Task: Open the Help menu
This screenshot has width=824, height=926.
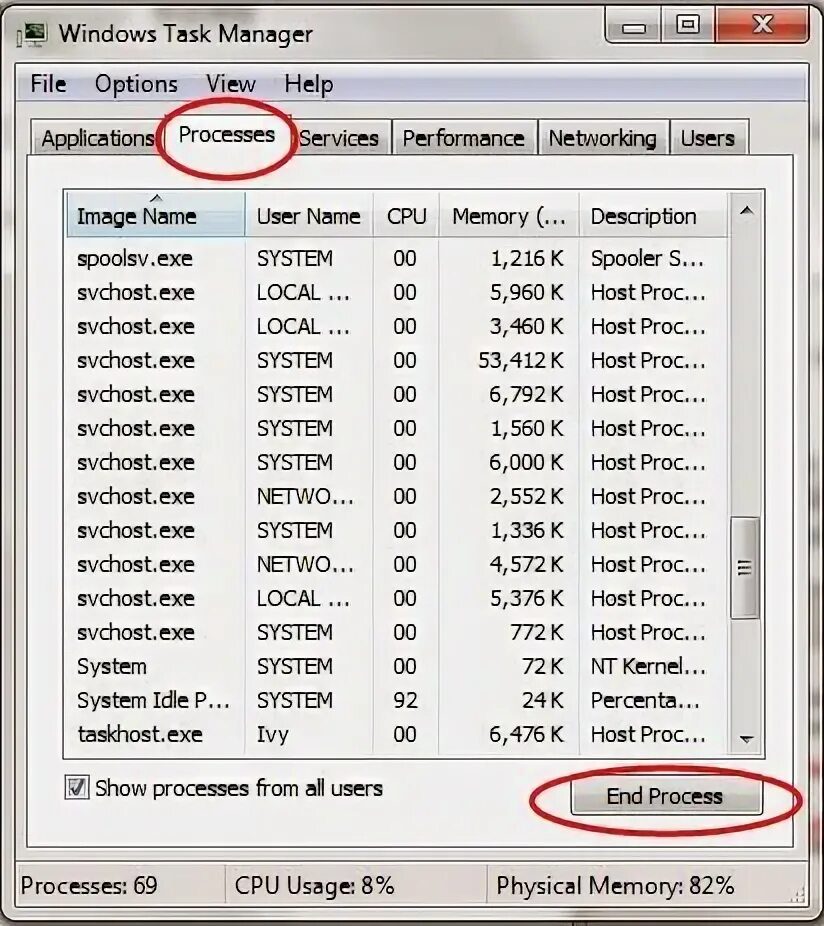Action: click(x=309, y=84)
